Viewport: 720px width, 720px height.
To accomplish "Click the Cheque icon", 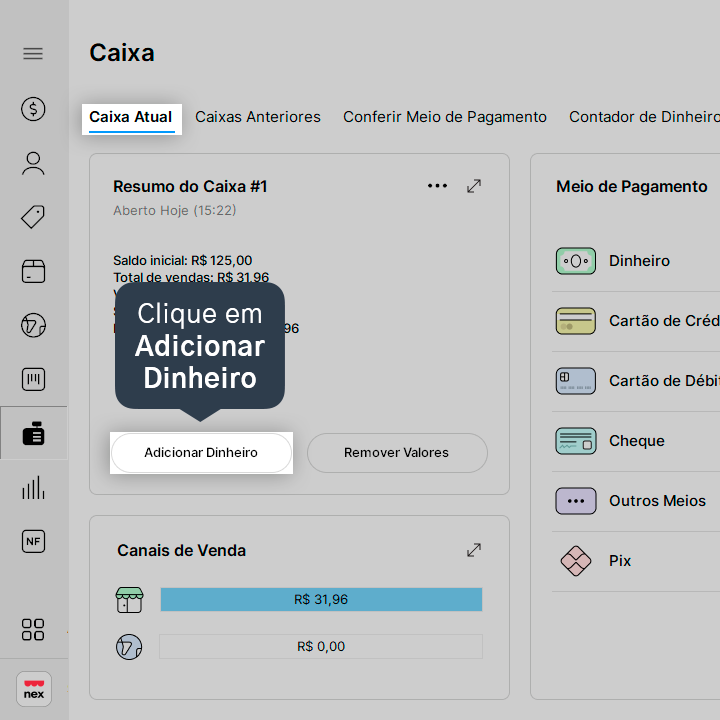I will coord(576,441).
